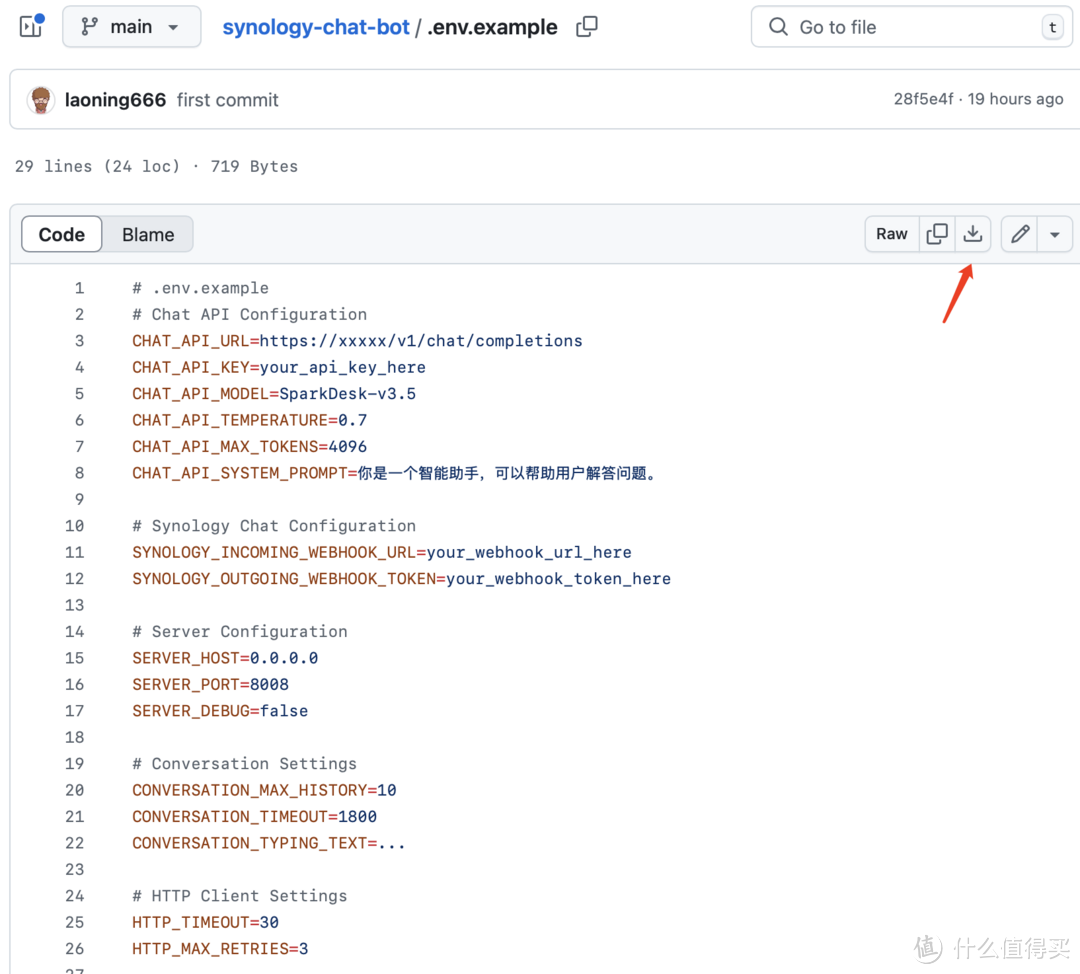Copy raw file contents icon
The width and height of the screenshot is (1080, 974).
click(x=937, y=234)
